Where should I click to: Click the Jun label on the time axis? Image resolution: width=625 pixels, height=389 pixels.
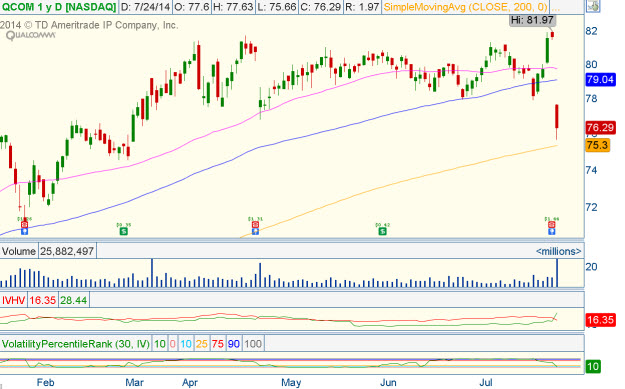tap(388, 383)
